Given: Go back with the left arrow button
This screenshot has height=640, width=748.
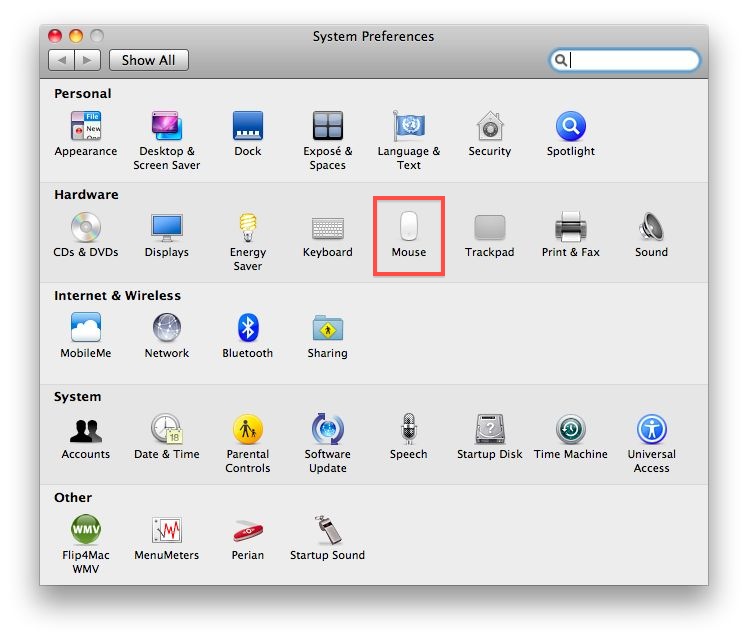Looking at the screenshot, I should click(61, 60).
